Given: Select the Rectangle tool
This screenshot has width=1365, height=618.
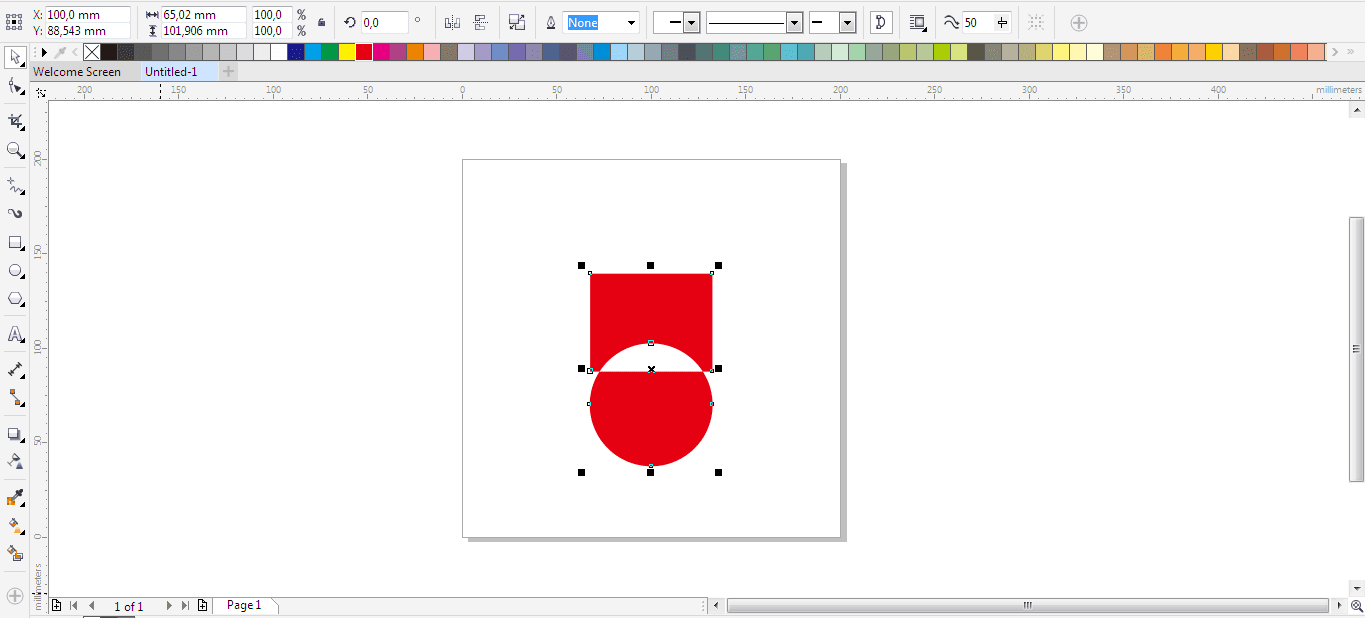Looking at the screenshot, I should (x=14, y=242).
